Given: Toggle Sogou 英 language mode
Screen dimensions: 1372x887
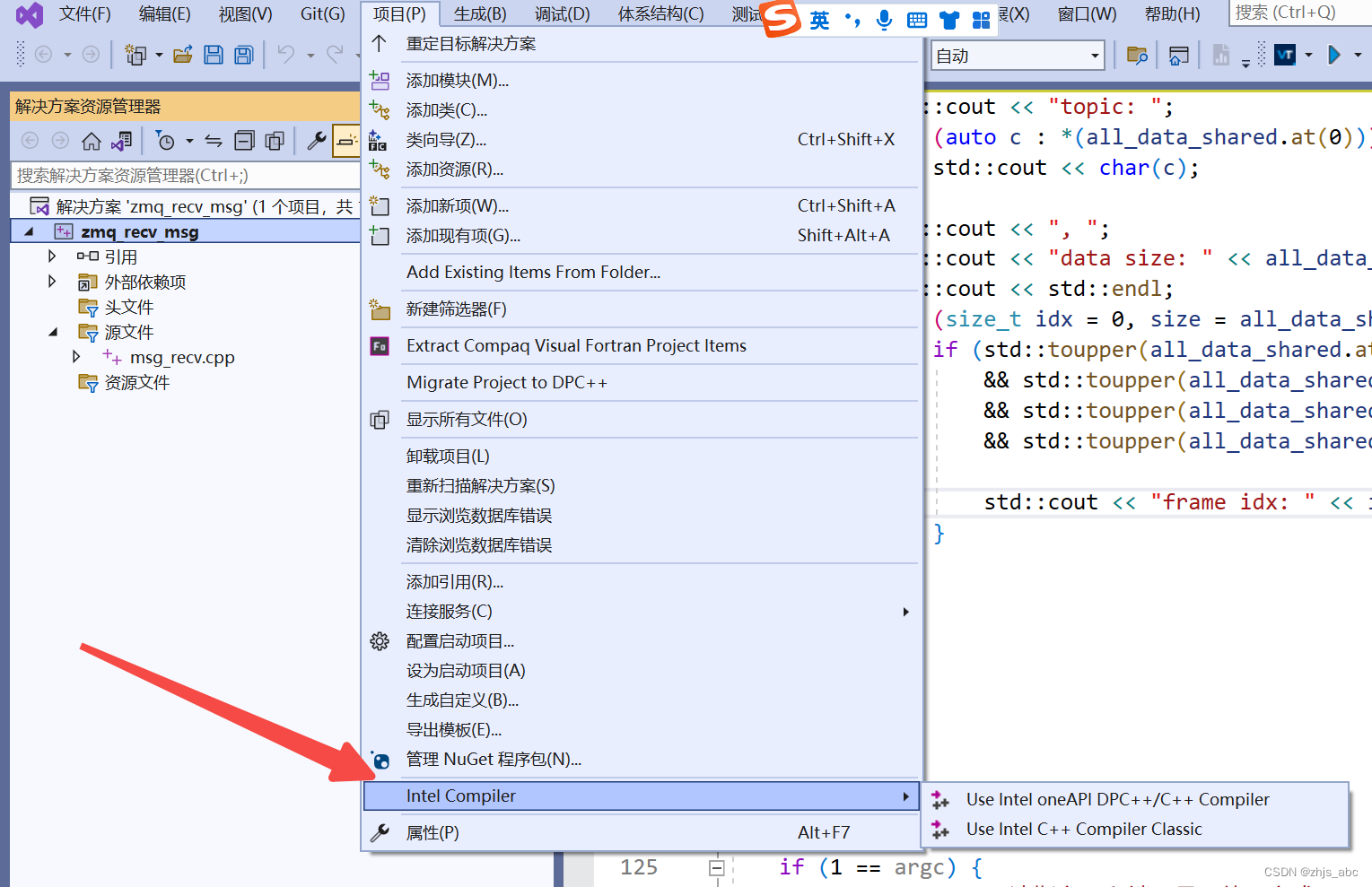Looking at the screenshot, I should (x=819, y=21).
